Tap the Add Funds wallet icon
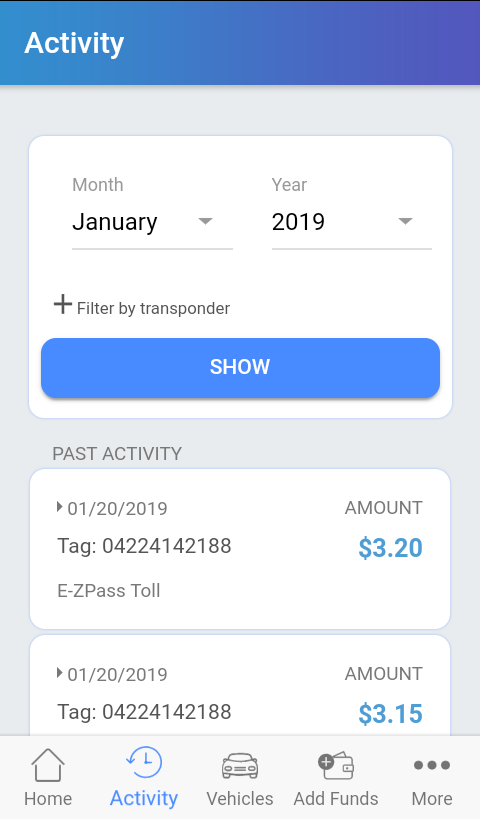Viewport: 480px width, 819px height. click(336, 766)
